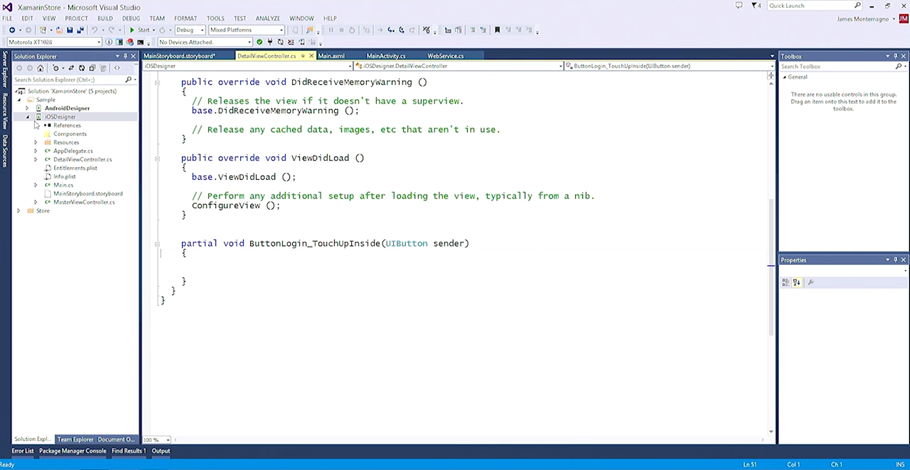Click the Open File folder icon
Viewport: 910px width, 470px height.
59,30
